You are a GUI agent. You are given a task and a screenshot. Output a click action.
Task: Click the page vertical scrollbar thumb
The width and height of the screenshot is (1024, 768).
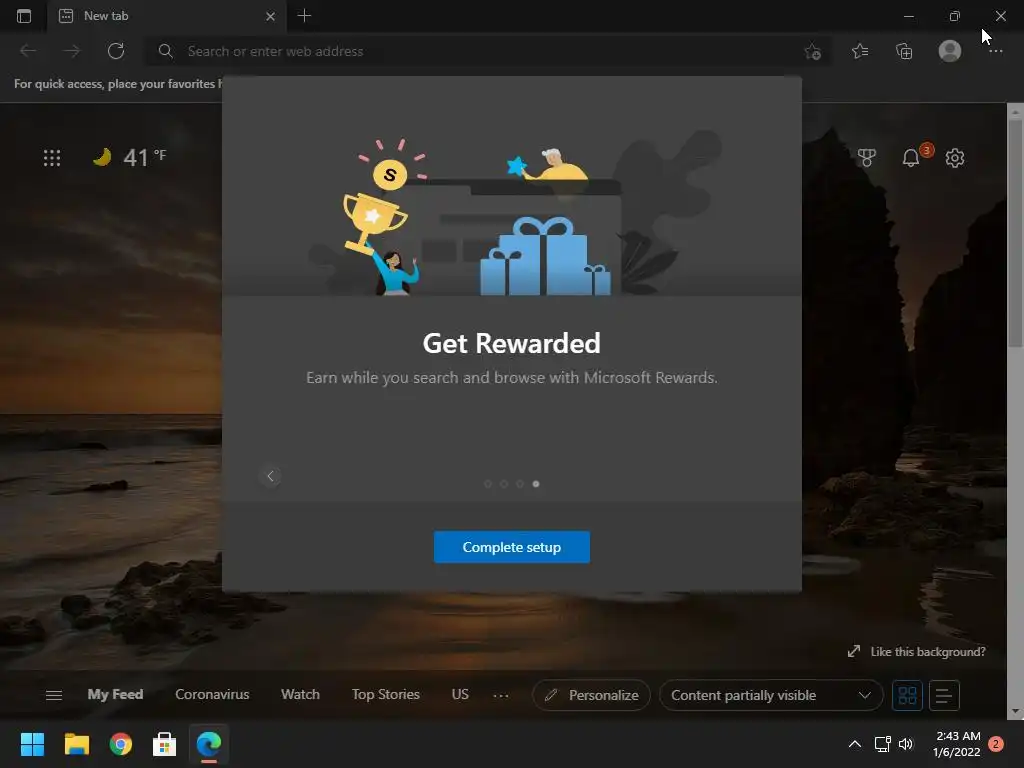point(1016,235)
